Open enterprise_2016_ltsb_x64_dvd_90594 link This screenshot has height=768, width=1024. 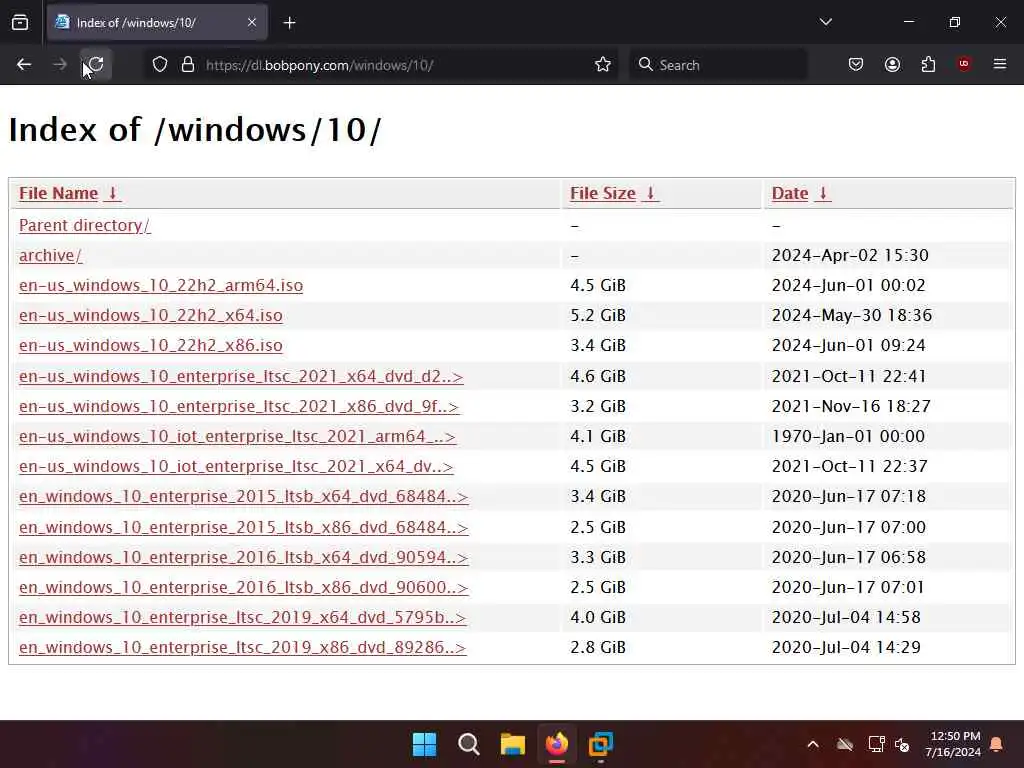(x=244, y=557)
